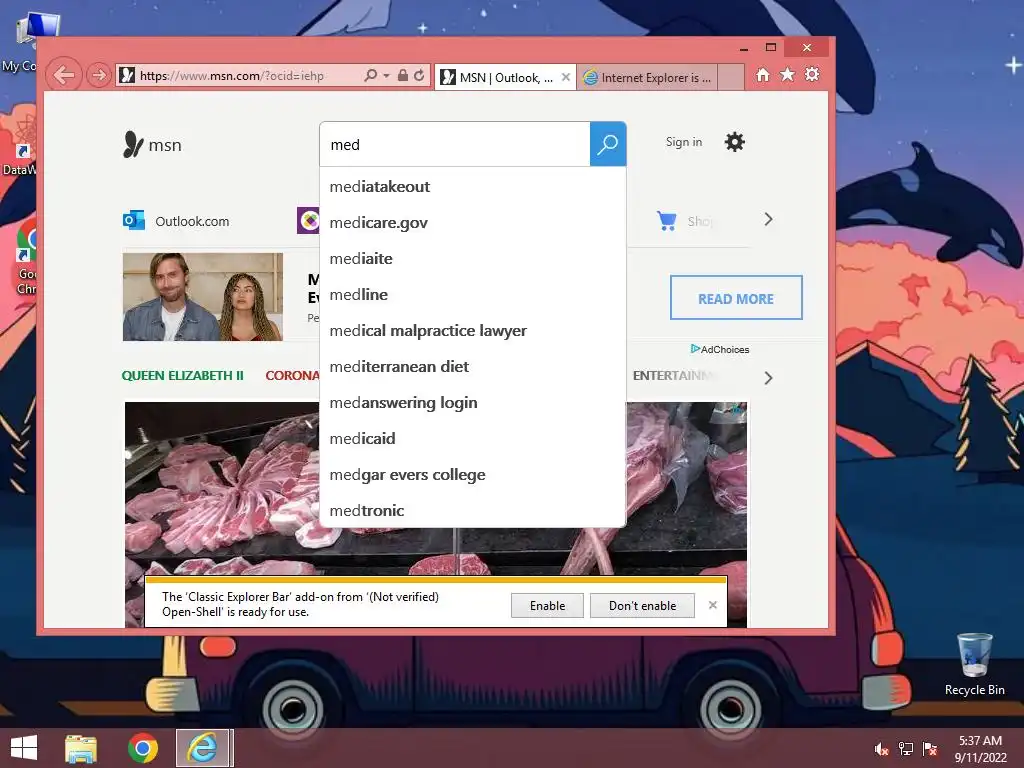Choose the 'medicare.gov' suggestion
The height and width of the screenshot is (768, 1024).
472,223
